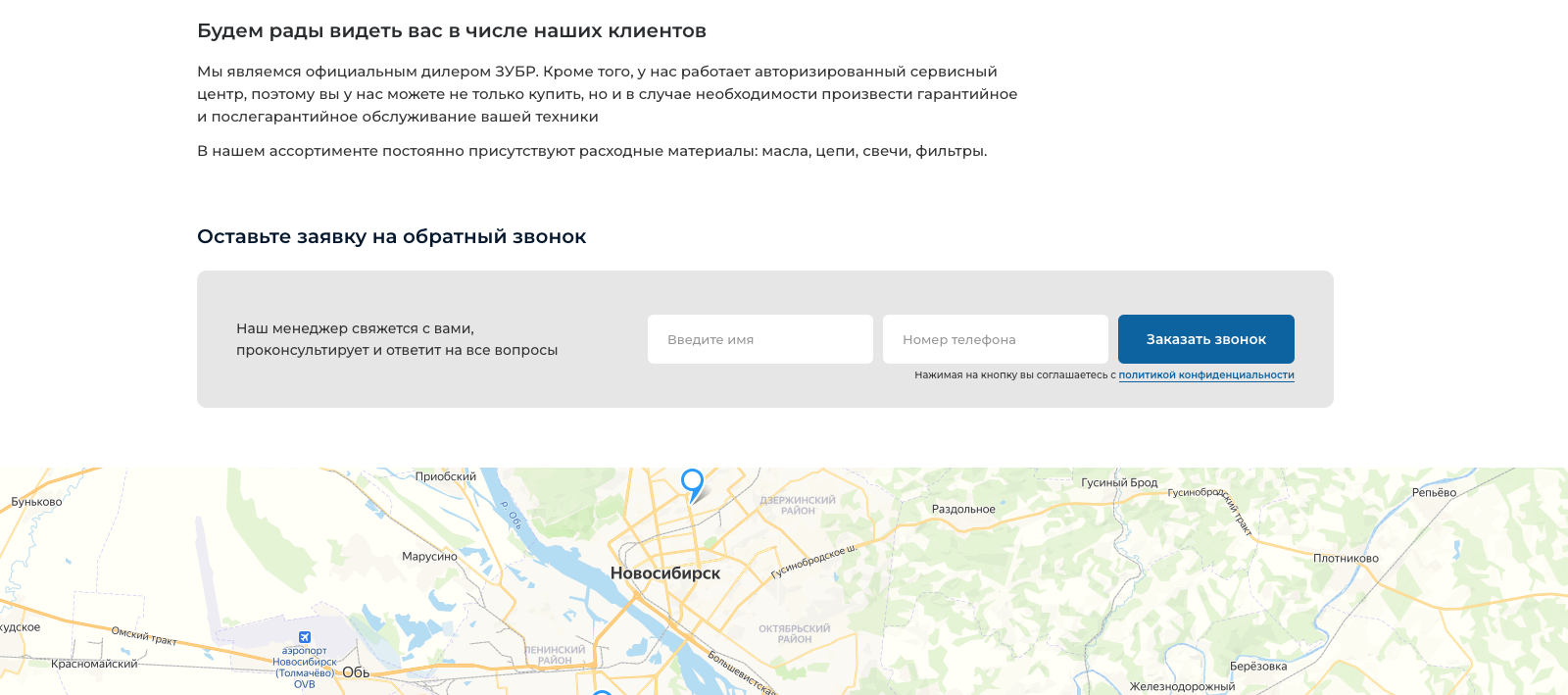Click the Обь town label on map
Screen dimensions: 1568x695
pos(356,672)
